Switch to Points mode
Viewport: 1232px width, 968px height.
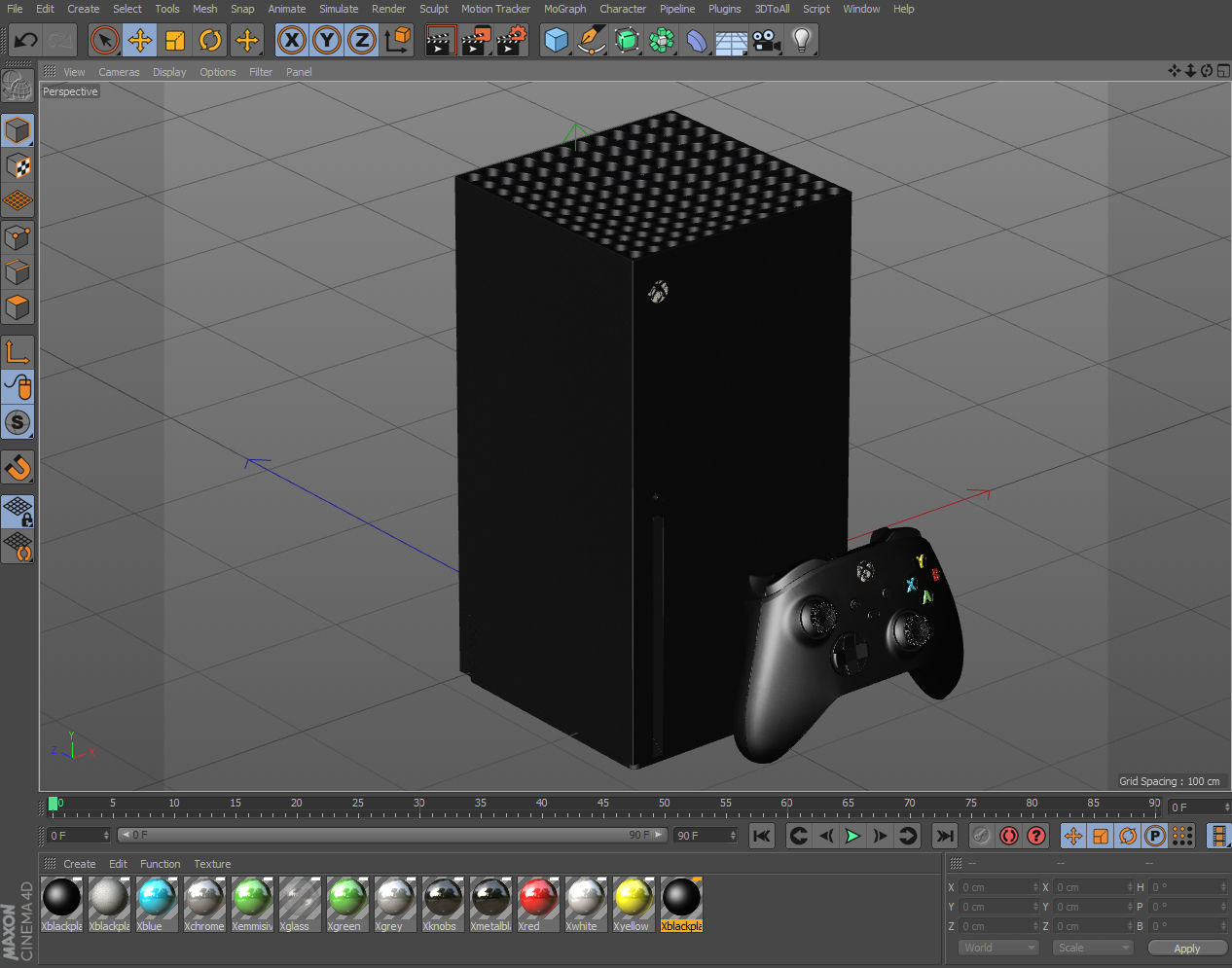click(18, 236)
